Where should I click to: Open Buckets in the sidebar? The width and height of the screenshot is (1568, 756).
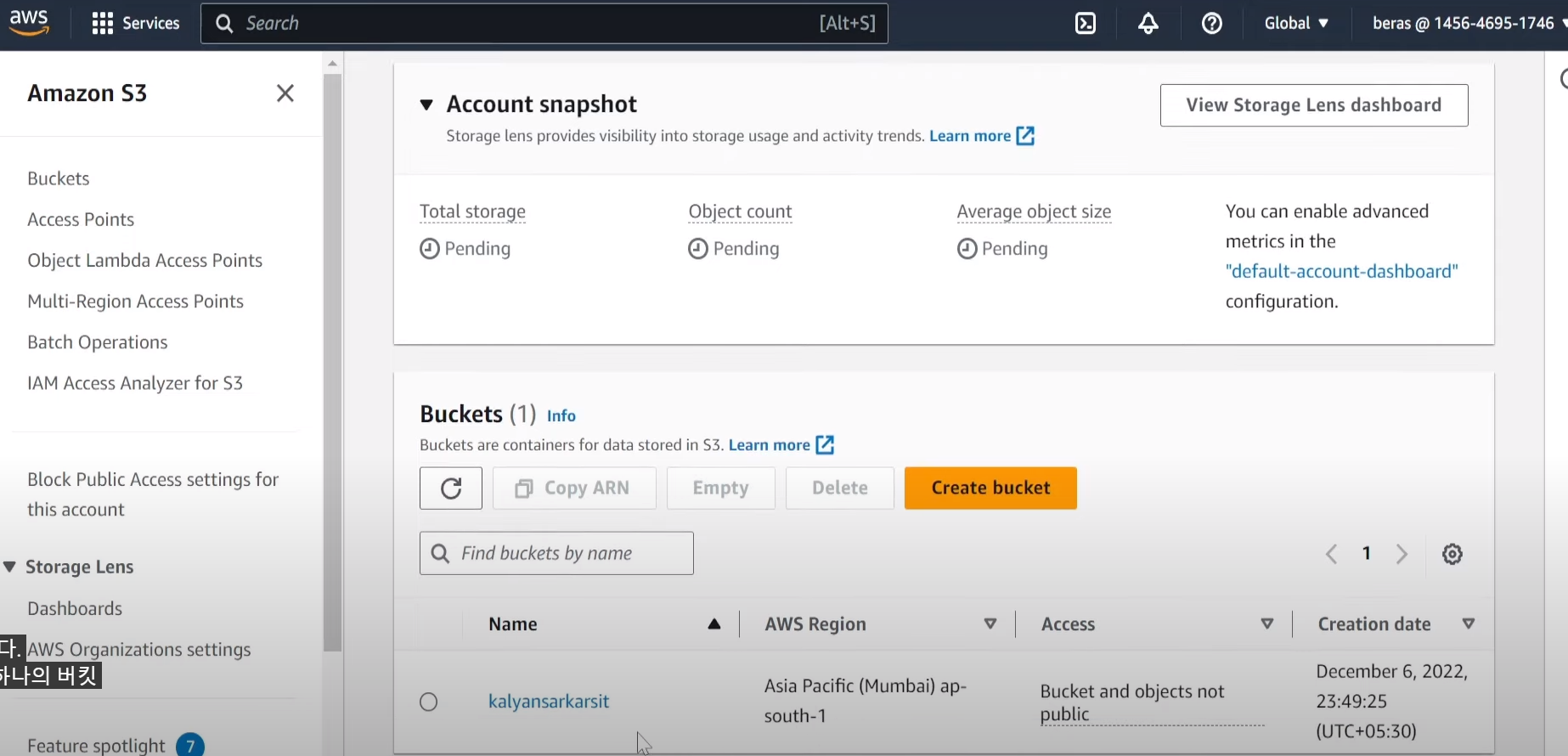coord(59,178)
